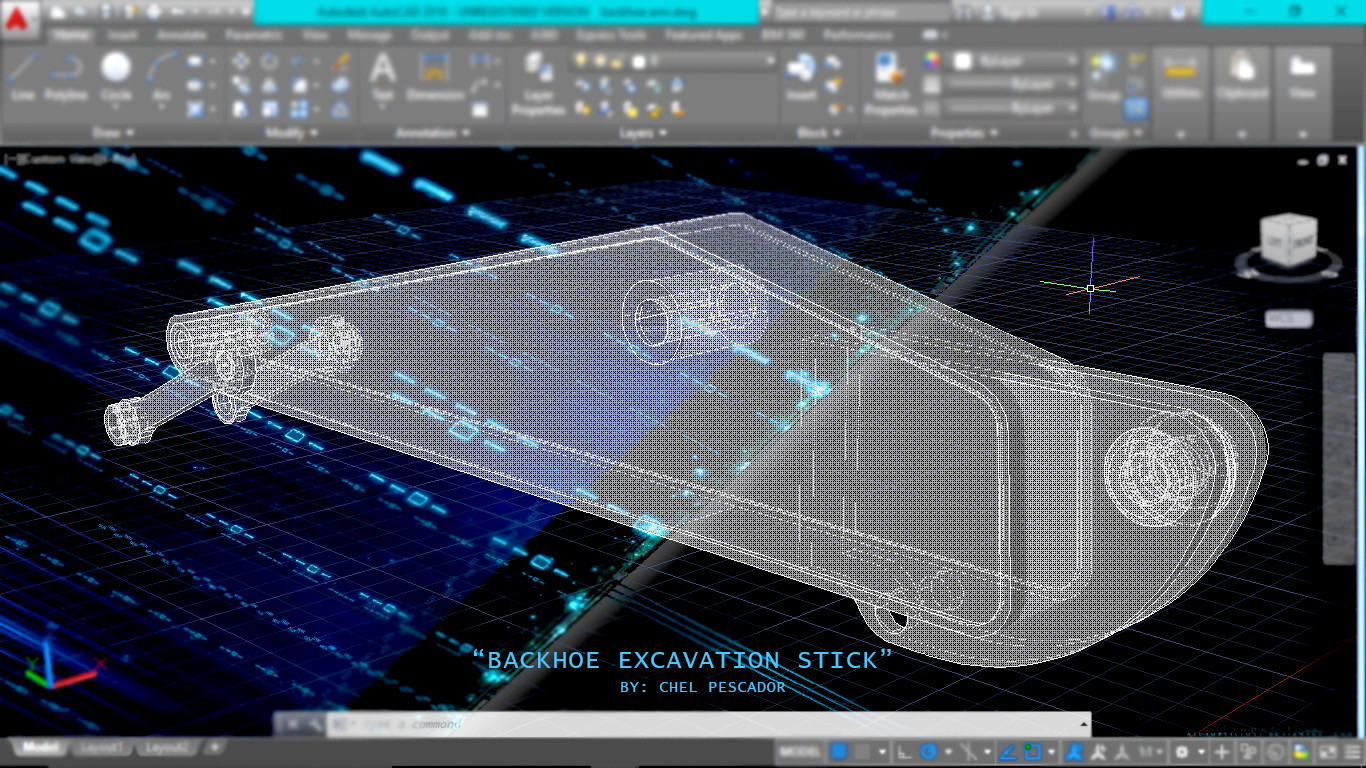The width and height of the screenshot is (1366, 768).
Task: Start the Arc tool
Action: click(162, 68)
